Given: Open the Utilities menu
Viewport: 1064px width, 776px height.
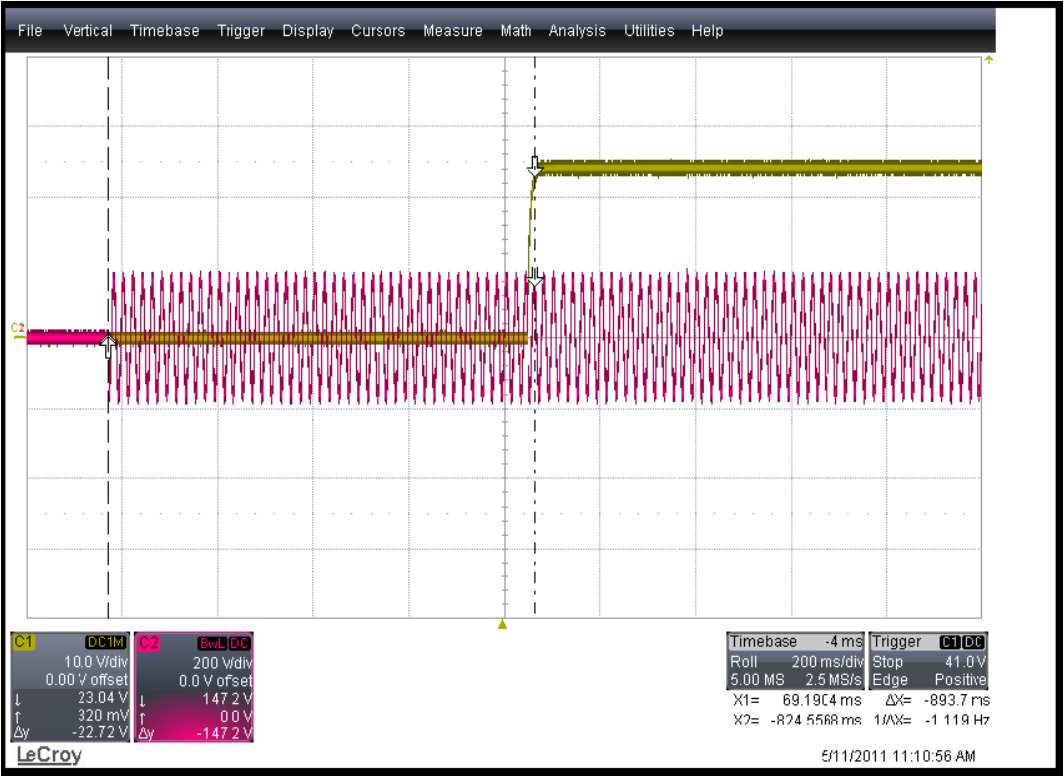Looking at the screenshot, I should pos(649,31).
